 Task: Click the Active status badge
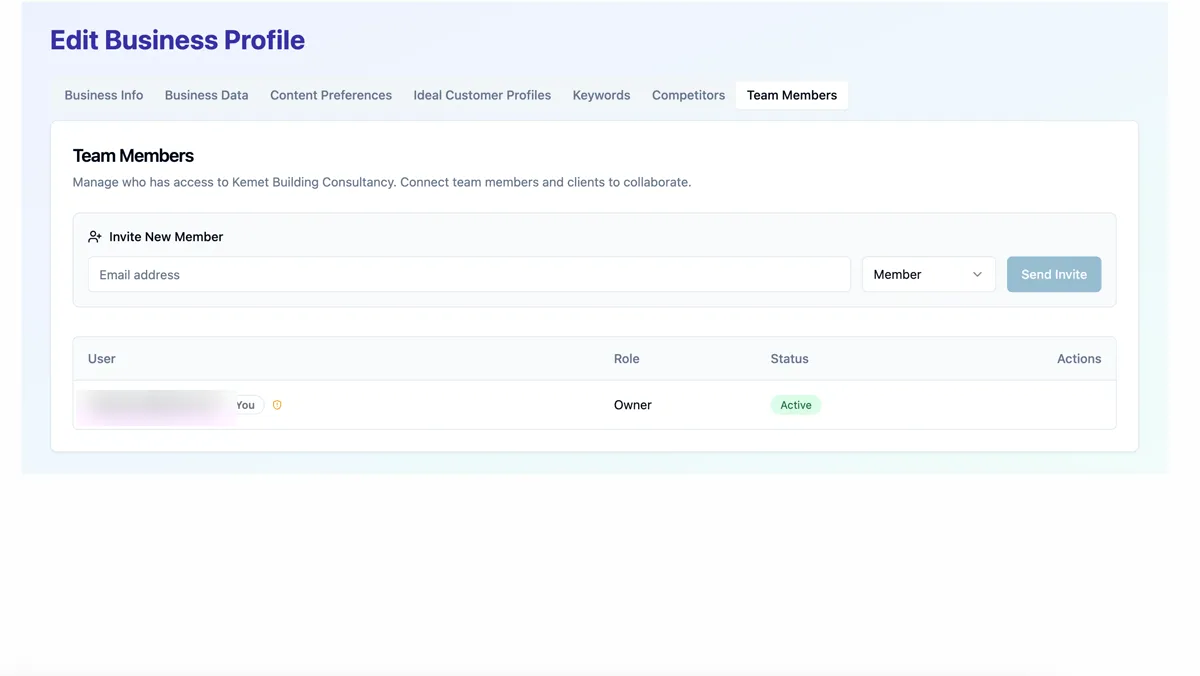(796, 405)
